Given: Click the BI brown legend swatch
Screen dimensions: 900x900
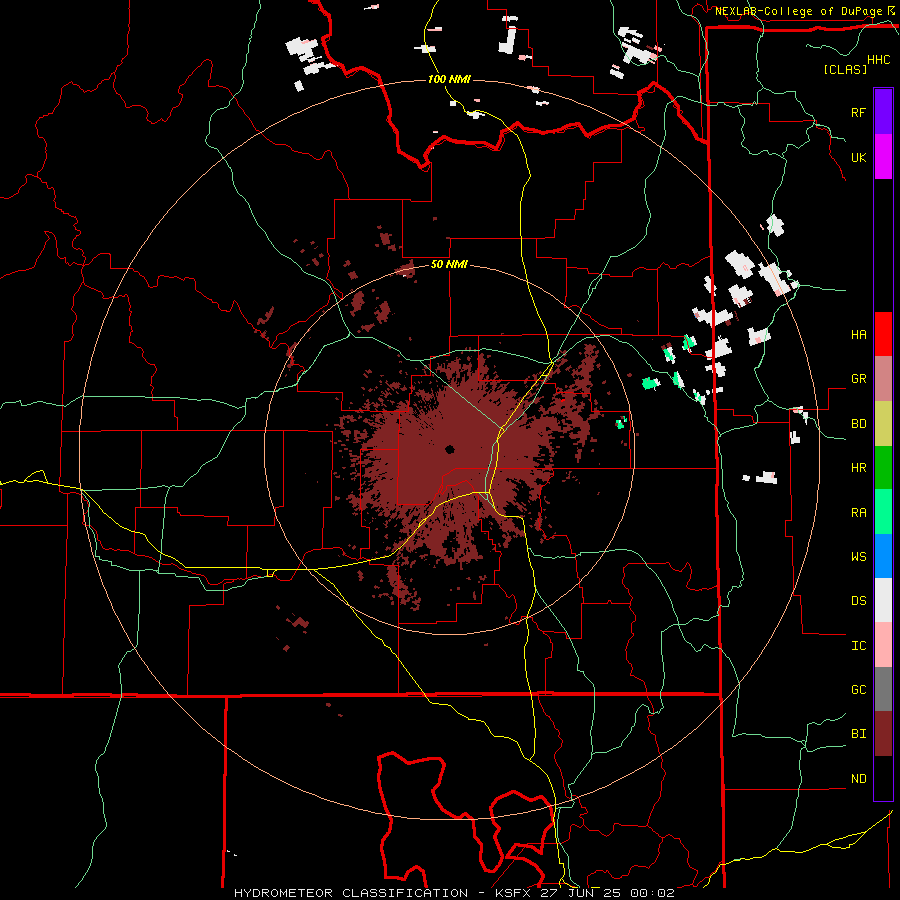Looking at the screenshot, I should tap(883, 734).
